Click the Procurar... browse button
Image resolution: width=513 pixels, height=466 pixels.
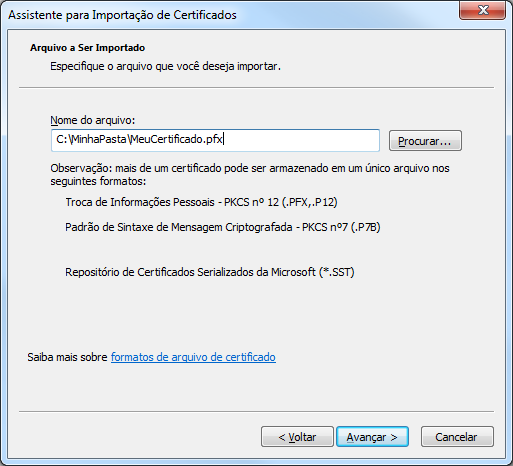click(425, 141)
